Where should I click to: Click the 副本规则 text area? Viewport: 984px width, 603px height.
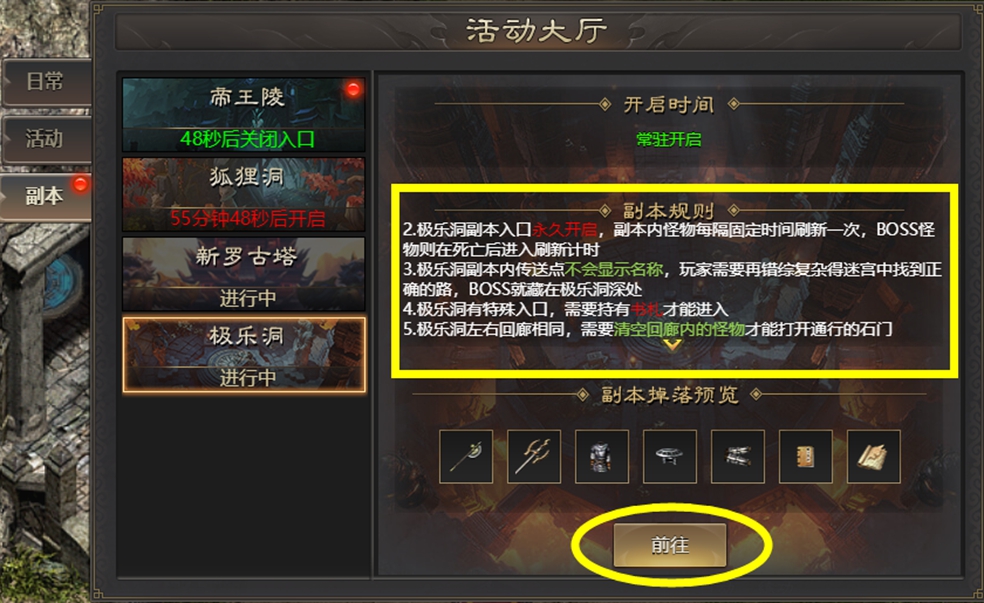pyautogui.click(x=673, y=279)
